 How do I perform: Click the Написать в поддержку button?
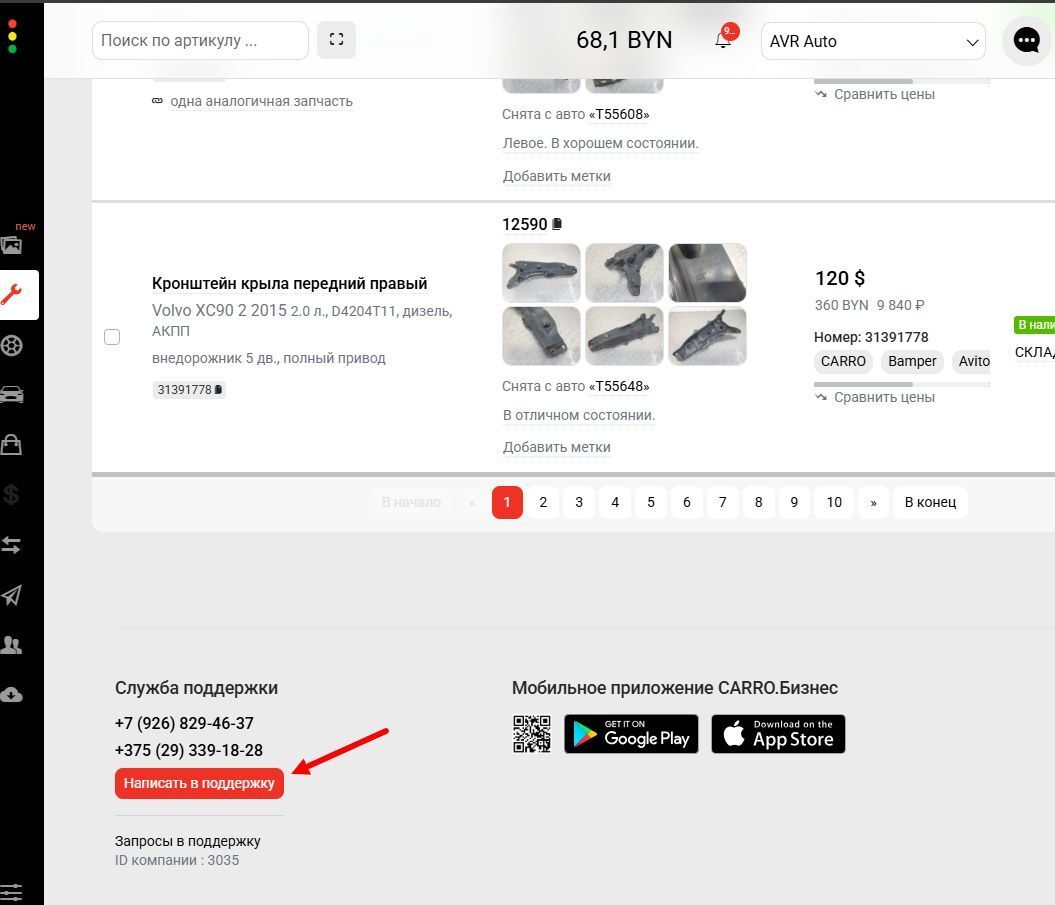[199, 783]
